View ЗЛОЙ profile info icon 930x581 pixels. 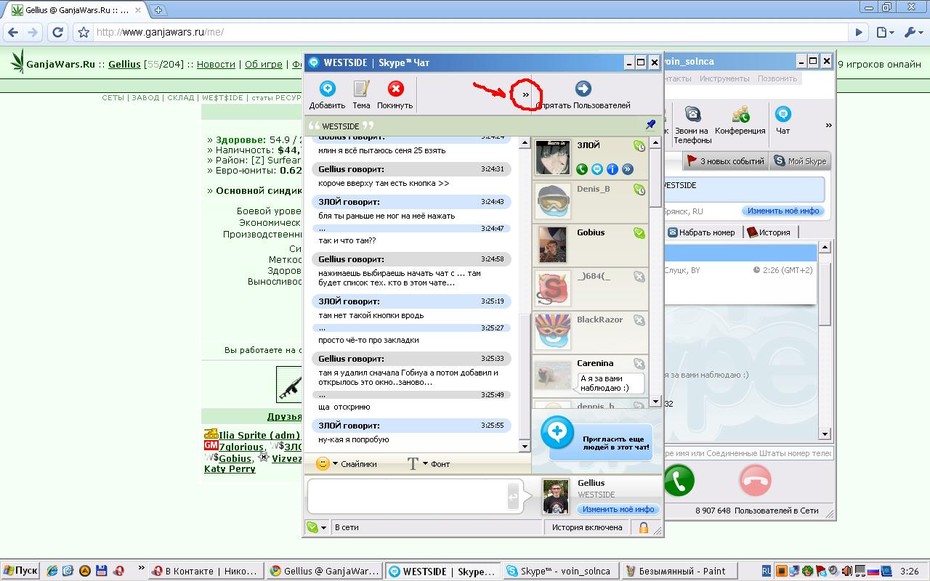point(612,170)
